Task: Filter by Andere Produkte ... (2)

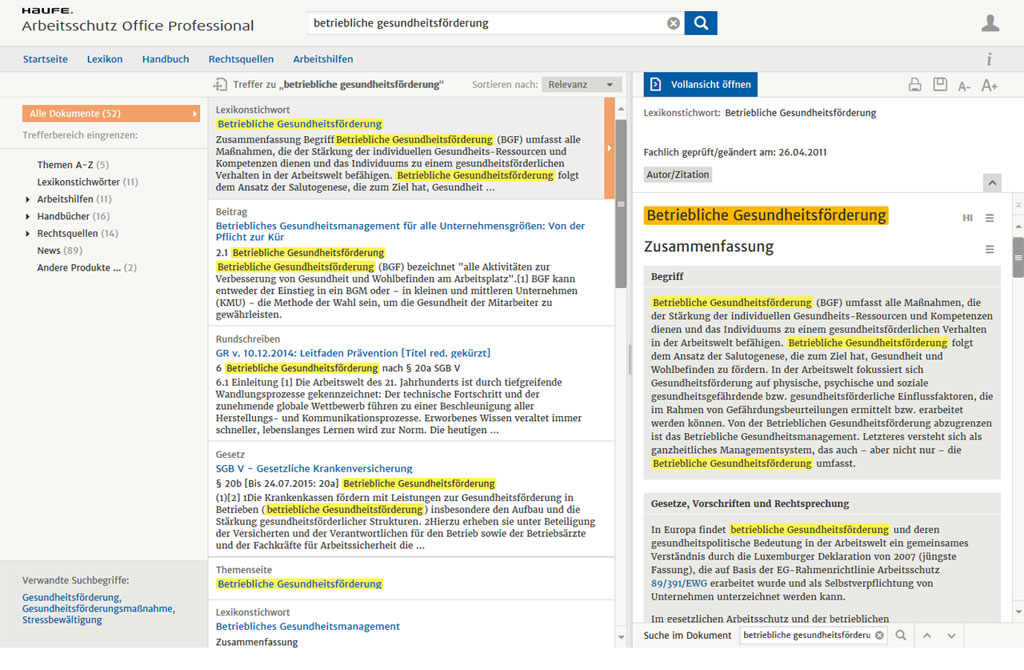Action: tap(87, 267)
